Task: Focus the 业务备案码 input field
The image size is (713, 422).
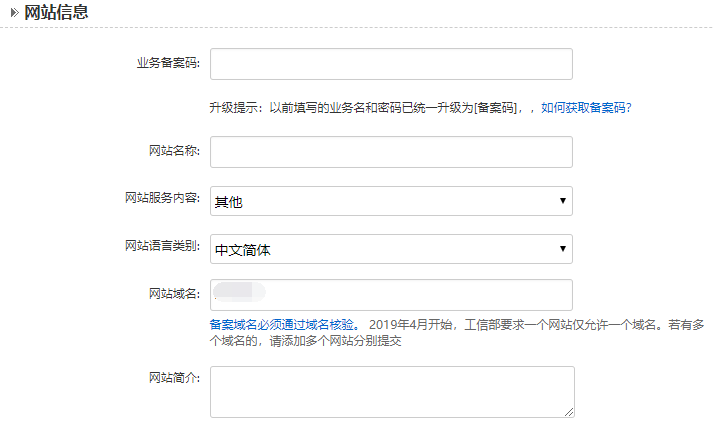Action: [390, 64]
